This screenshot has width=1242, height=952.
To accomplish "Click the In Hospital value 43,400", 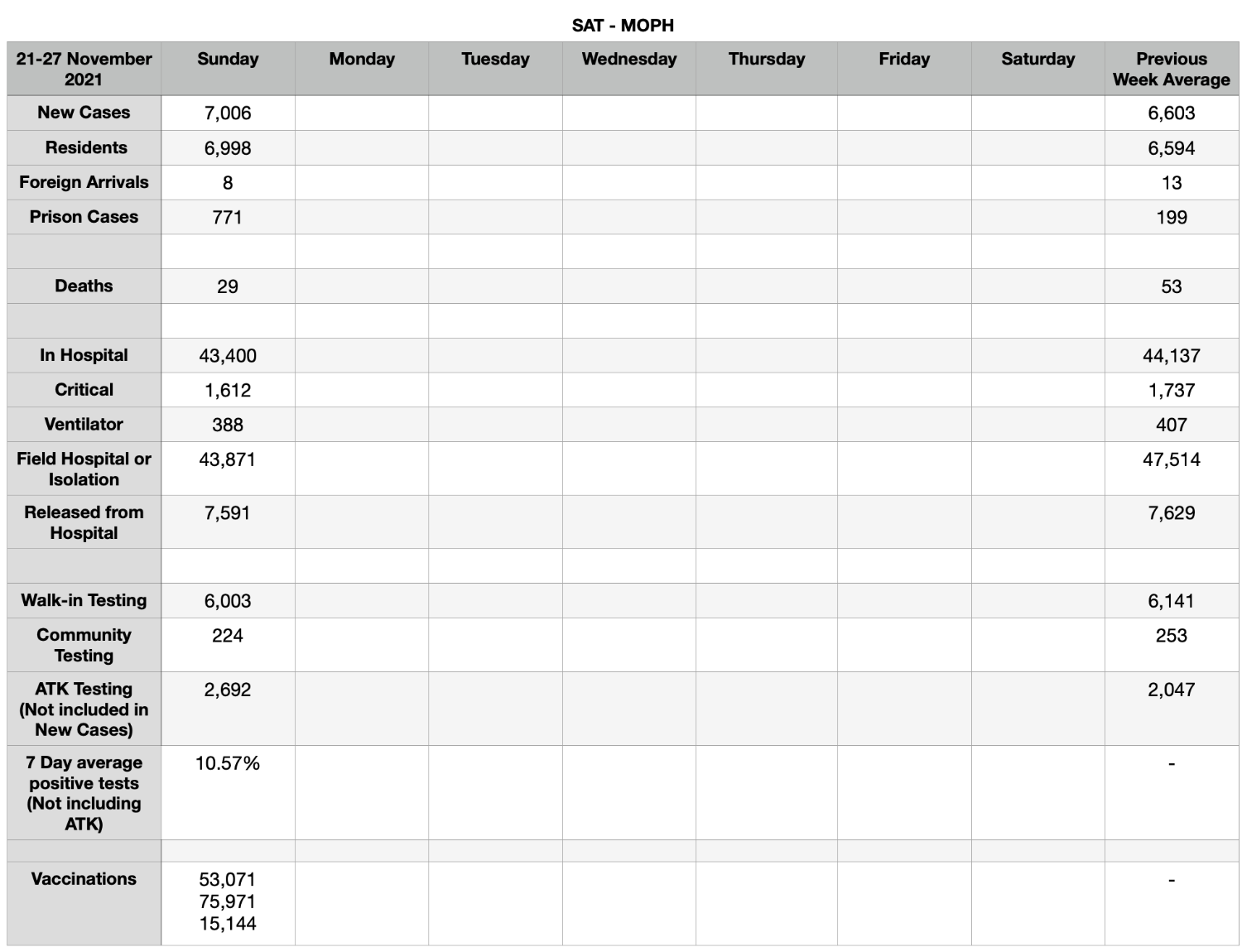I will pos(228,356).
